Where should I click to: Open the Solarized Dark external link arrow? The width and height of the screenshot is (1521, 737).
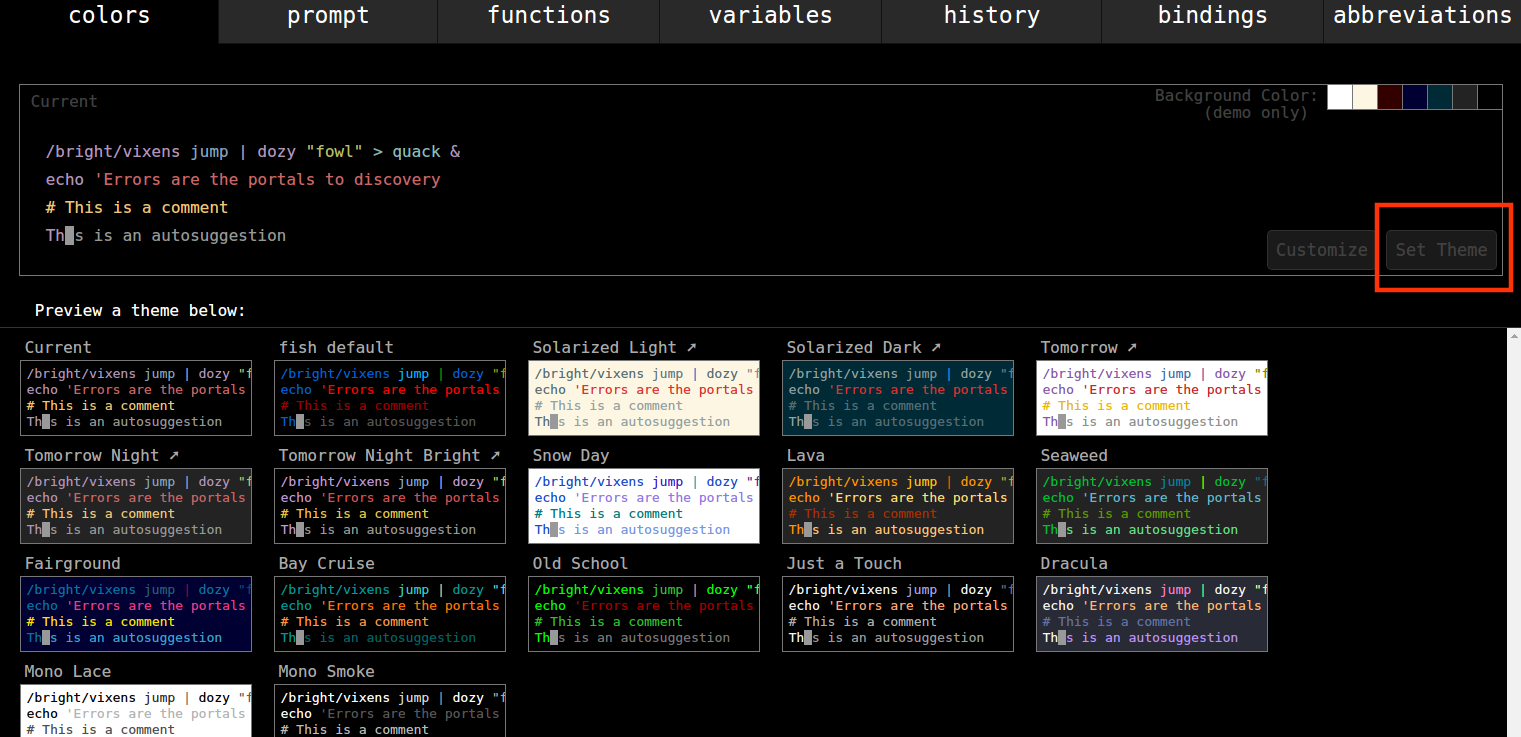coord(936,347)
